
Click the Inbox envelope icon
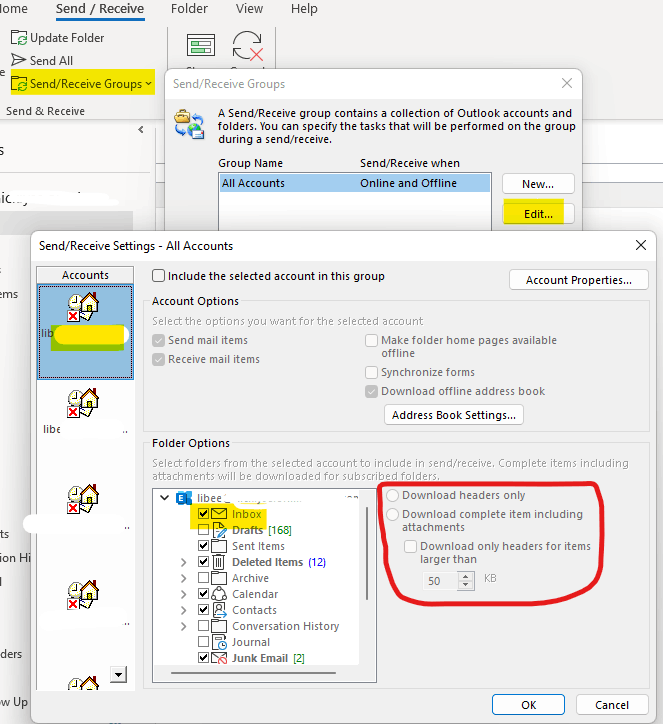coord(219,513)
